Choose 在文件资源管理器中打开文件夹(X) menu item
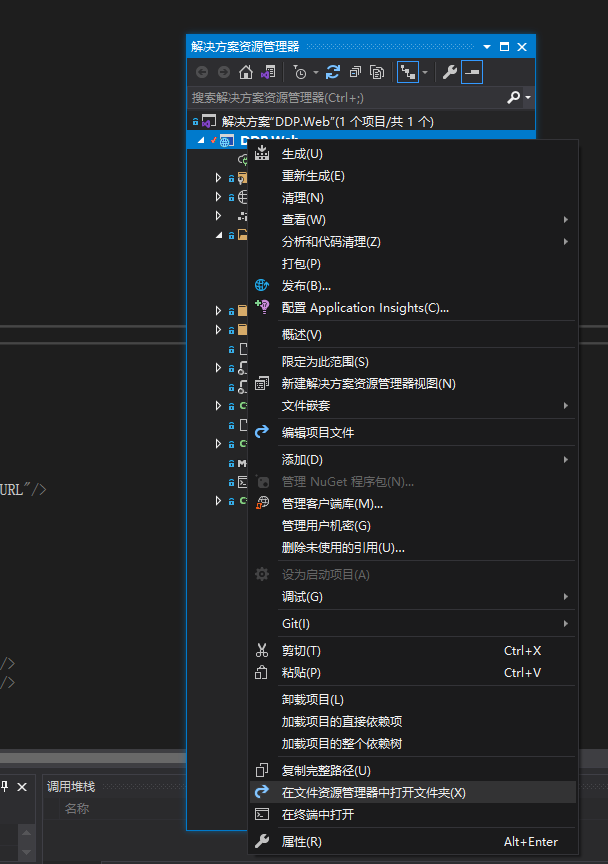This screenshot has width=608, height=864. (x=373, y=792)
